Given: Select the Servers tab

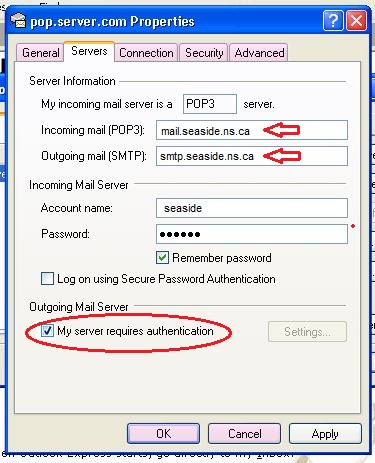Looking at the screenshot, I should tap(89, 51).
